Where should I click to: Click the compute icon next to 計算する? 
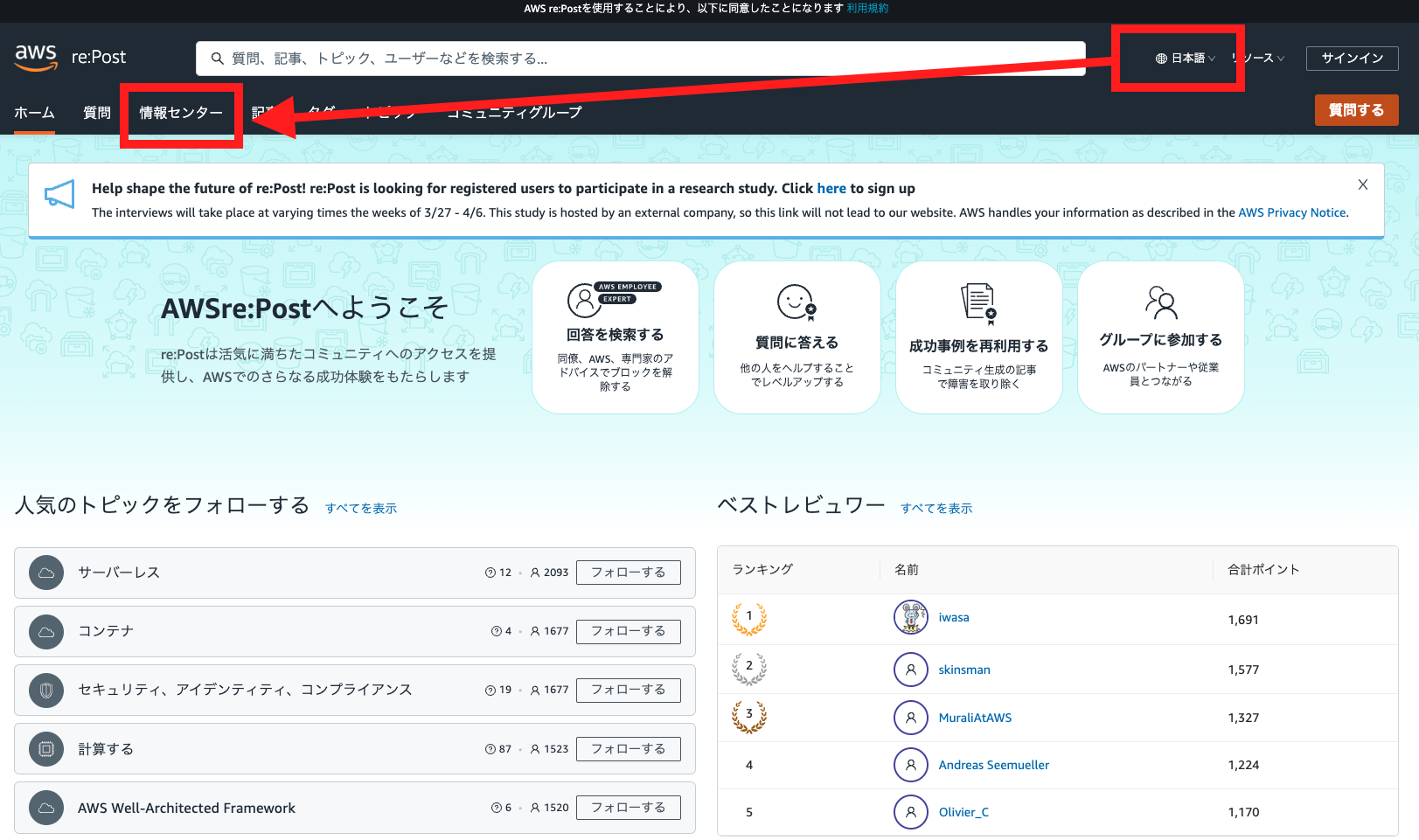45,748
